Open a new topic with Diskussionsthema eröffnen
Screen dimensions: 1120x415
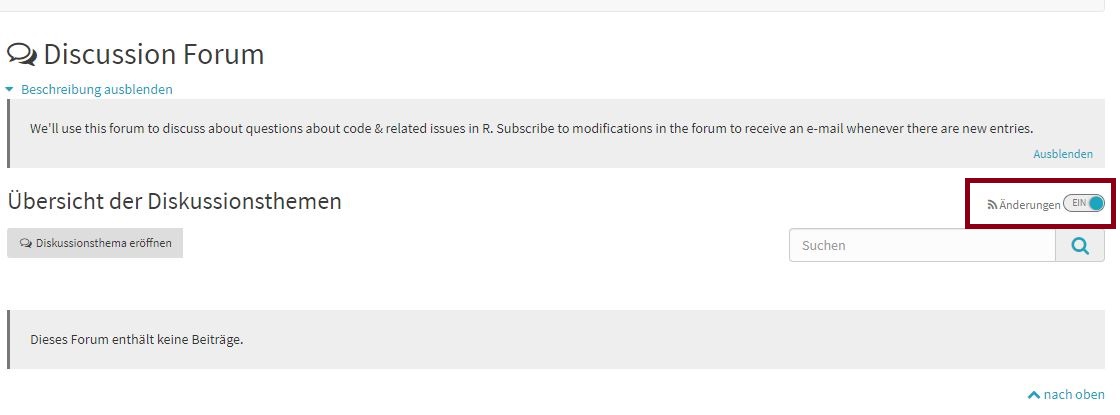(x=95, y=243)
